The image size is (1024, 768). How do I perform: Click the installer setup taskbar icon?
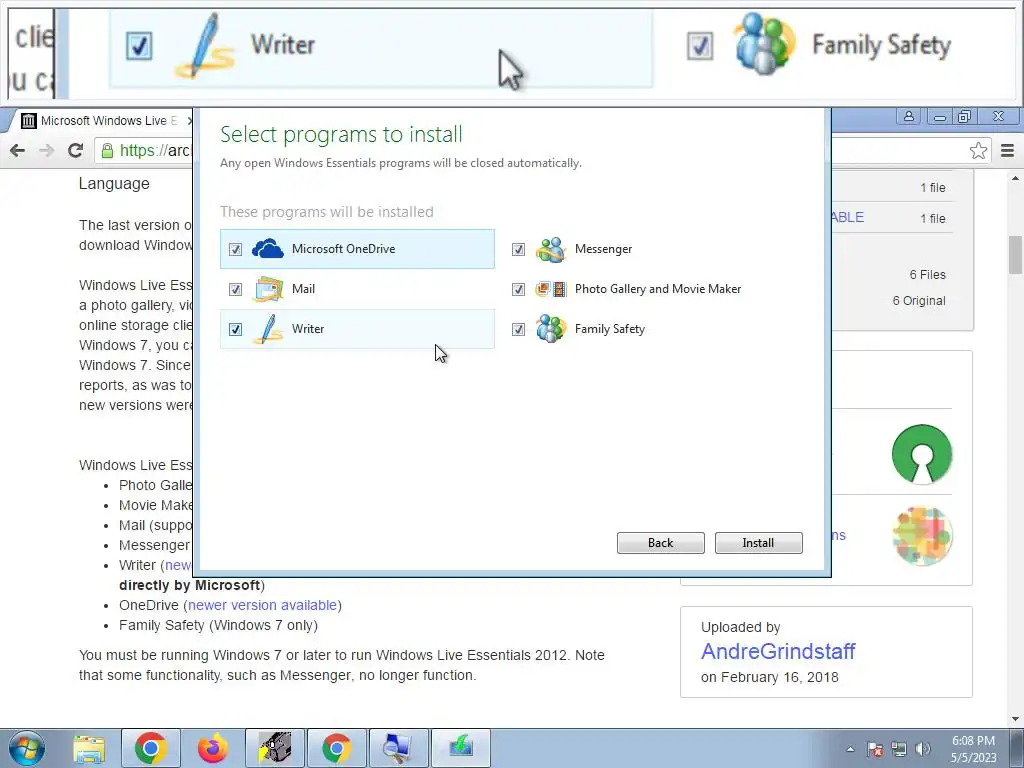(461, 748)
